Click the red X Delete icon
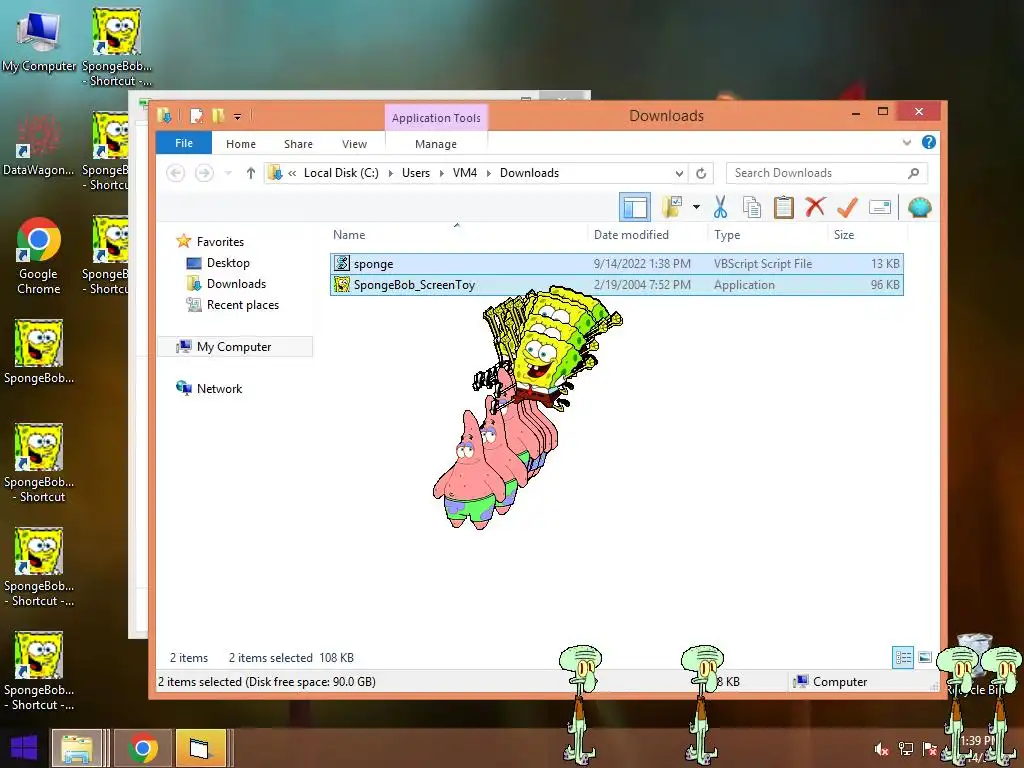Screen dimensions: 1024x768 [x=815, y=207]
